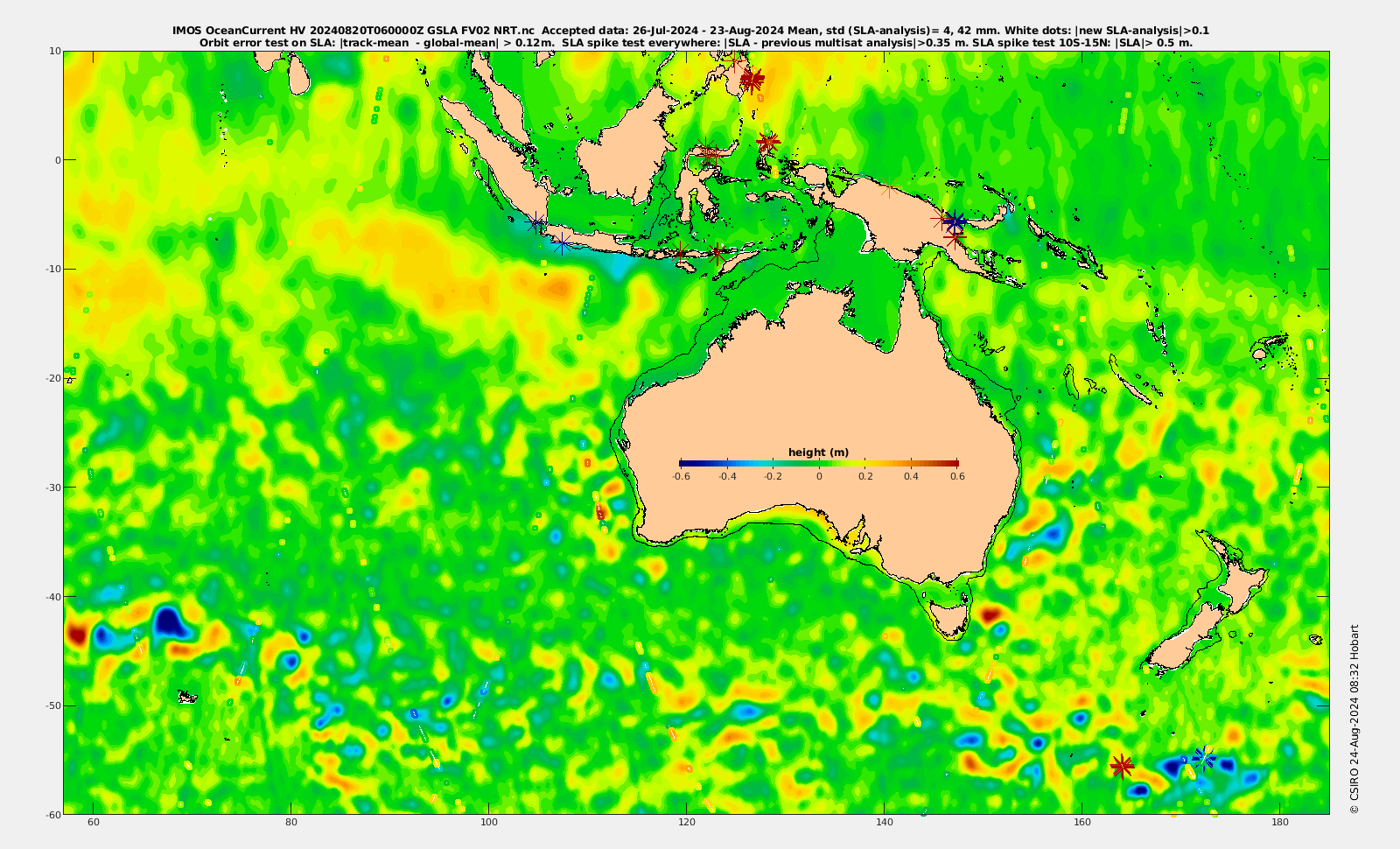
Task: Click the blue asterisk marker near 172E, 55S
Action: (1204, 758)
